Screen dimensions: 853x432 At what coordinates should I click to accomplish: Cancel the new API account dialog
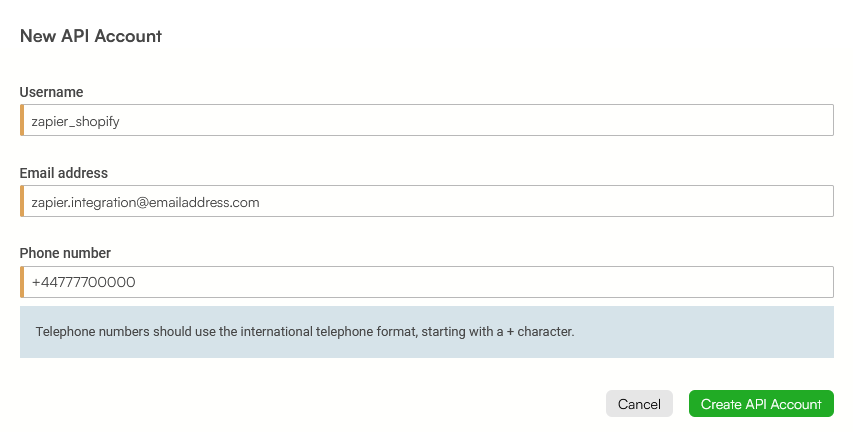pos(639,404)
